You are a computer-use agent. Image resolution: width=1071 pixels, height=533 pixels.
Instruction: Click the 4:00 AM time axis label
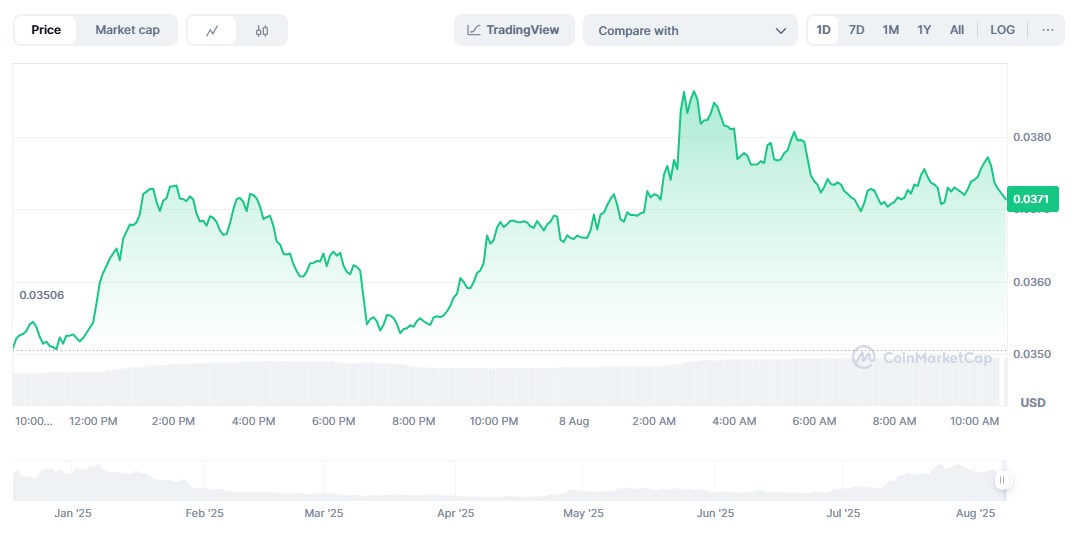(x=734, y=422)
